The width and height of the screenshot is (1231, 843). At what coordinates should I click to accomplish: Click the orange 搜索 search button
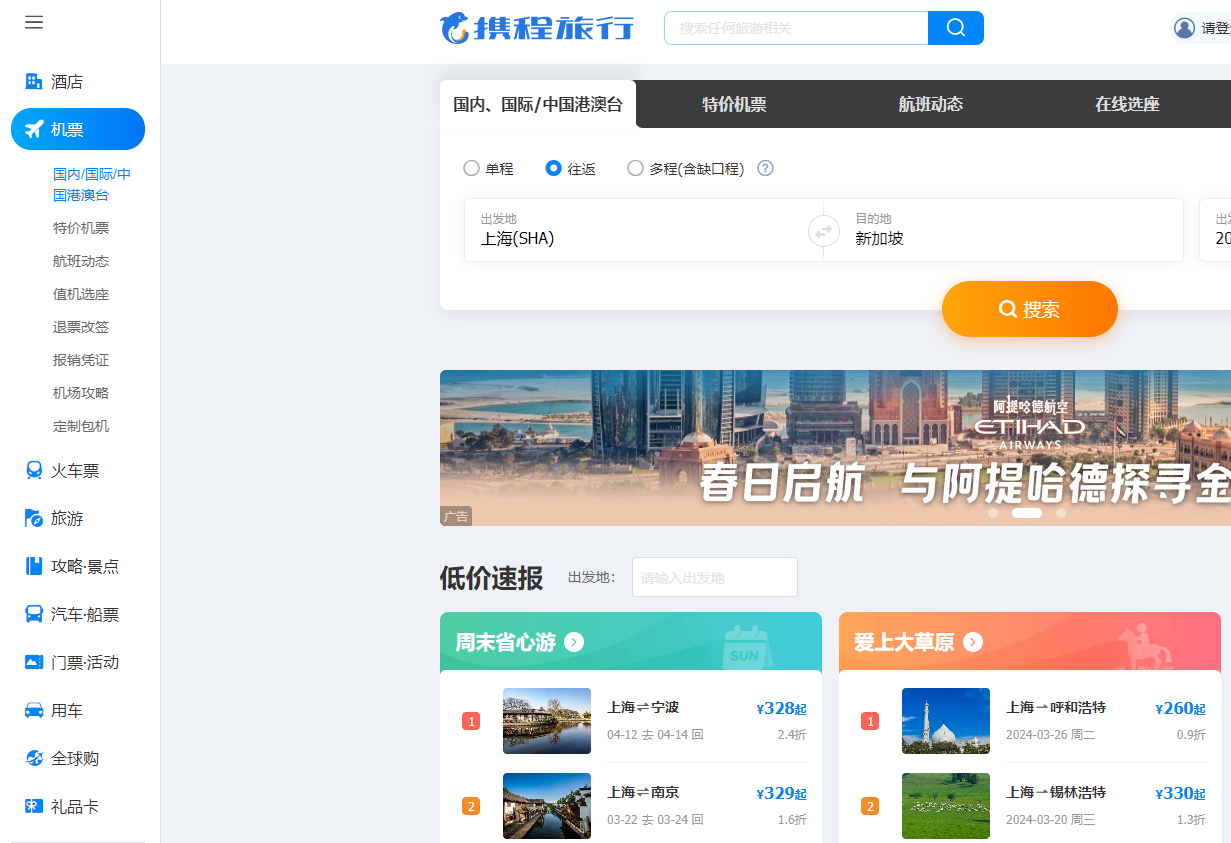[1029, 309]
